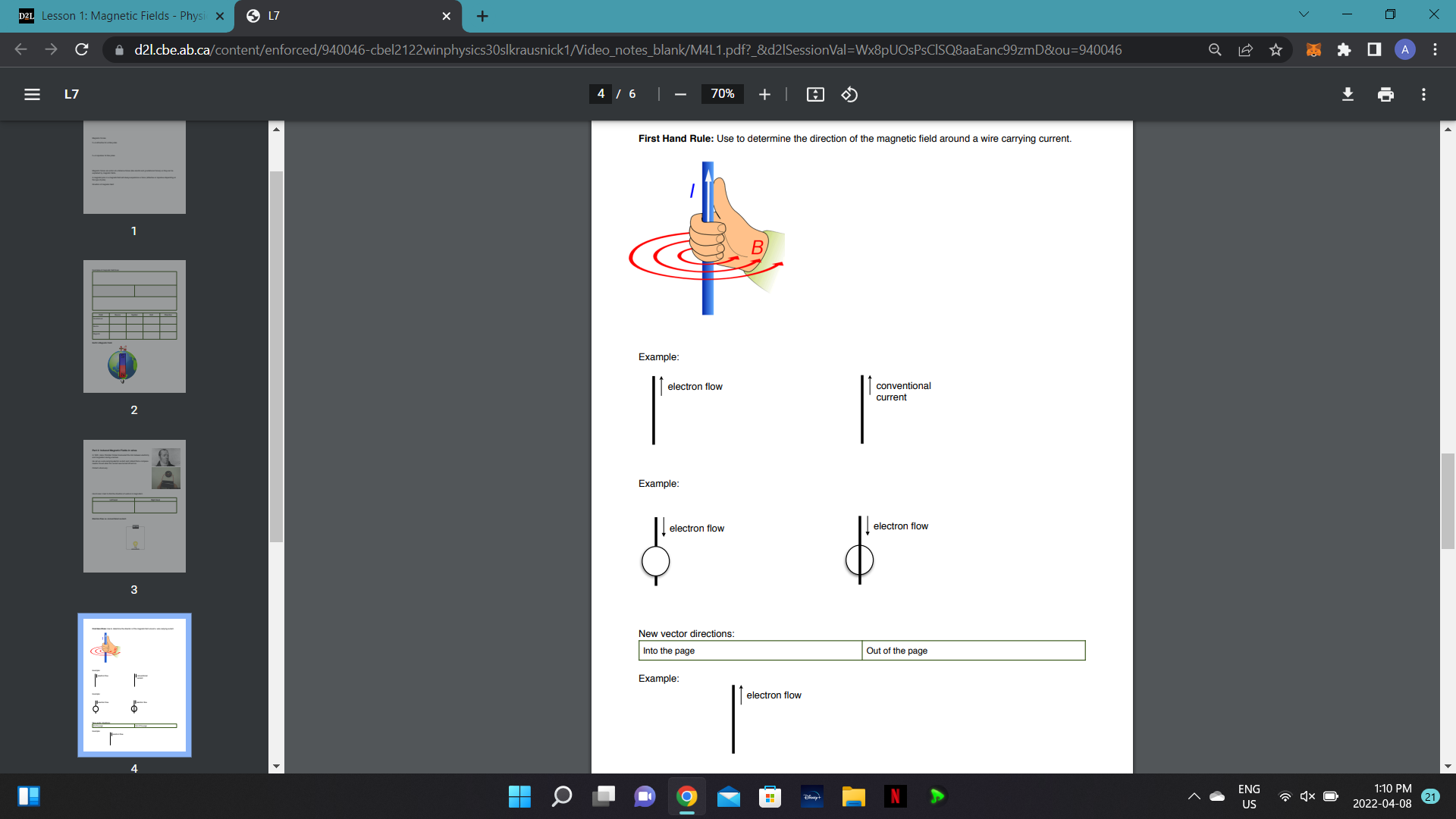Image resolution: width=1456 pixels, height=819 pixels.
Task: Open the Widgets panel button
Action: (29, 796)
